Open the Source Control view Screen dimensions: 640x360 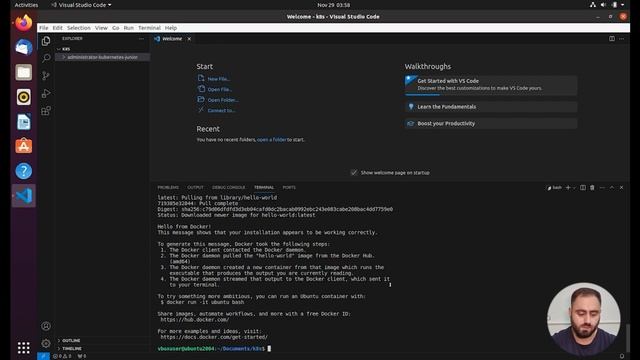(46, 76)
